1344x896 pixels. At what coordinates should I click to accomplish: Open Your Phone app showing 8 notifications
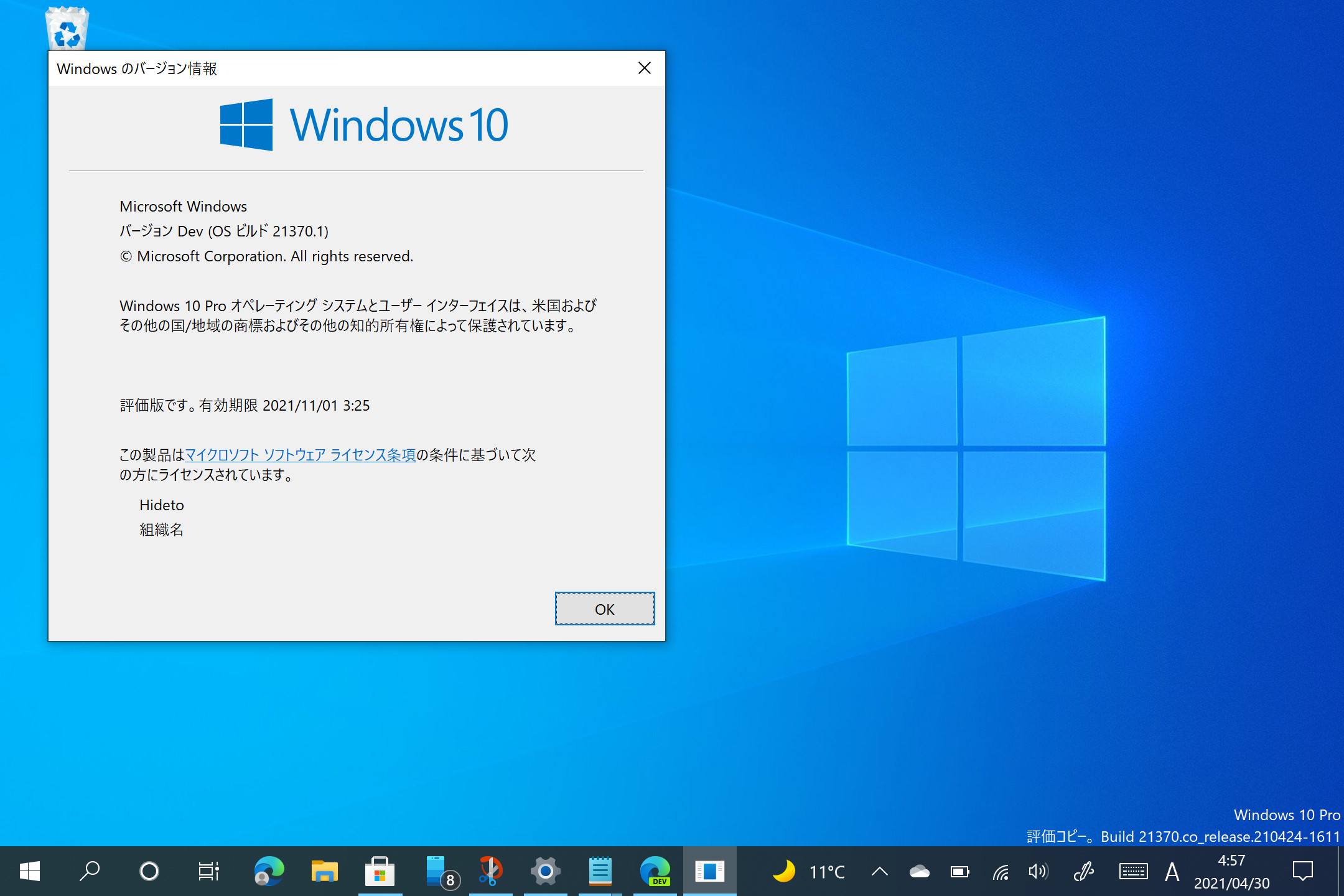pyautogui.click(x=437, y=871)
